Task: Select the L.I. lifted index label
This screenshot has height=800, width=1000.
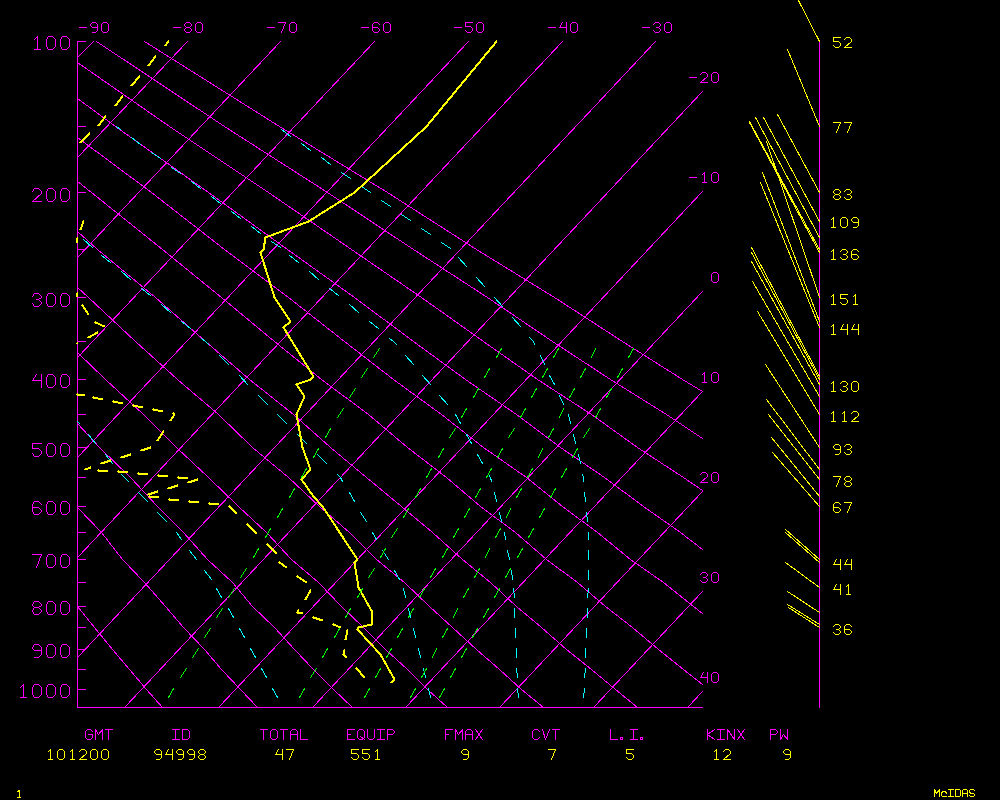Action: [x=627, y=735]
